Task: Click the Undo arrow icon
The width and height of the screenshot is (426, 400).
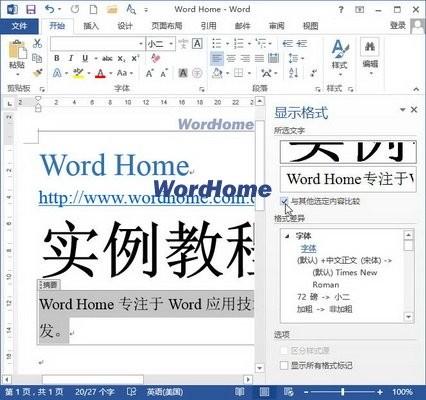Action: tap(50, 9)
